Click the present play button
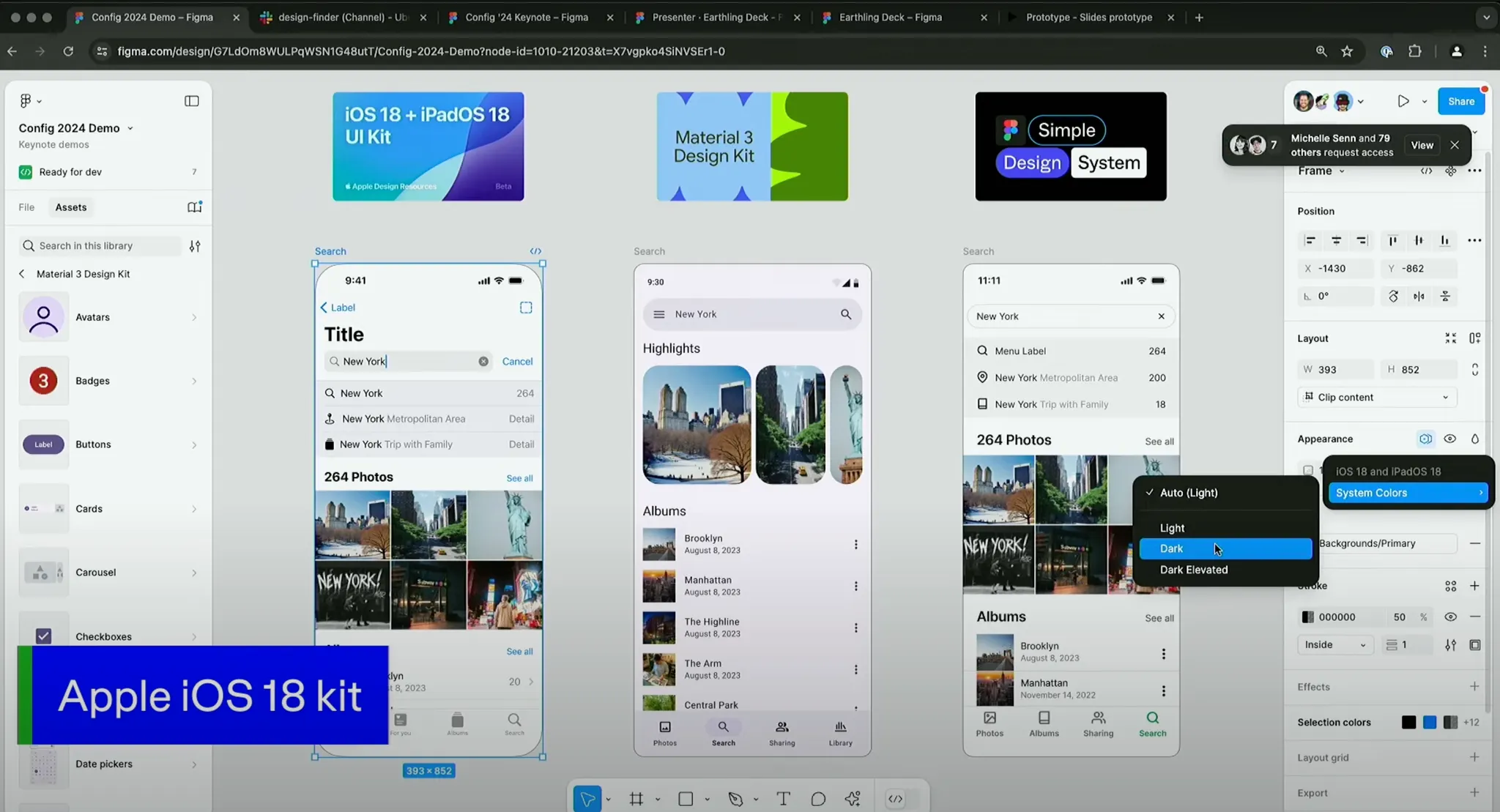 pyautogui.click(x=1403, y=101)
